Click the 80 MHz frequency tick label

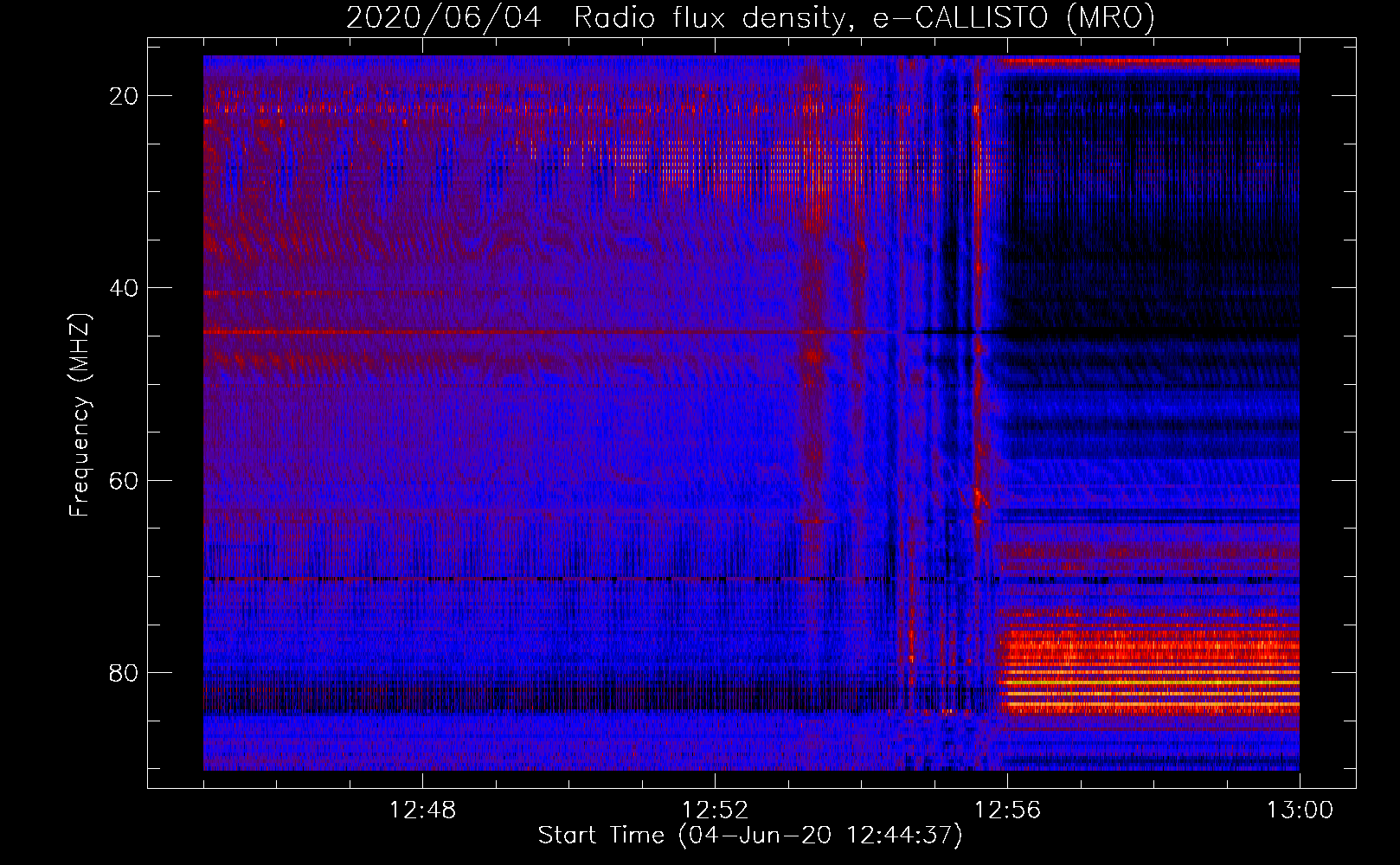pyautogui.click(x=124, y=672)
